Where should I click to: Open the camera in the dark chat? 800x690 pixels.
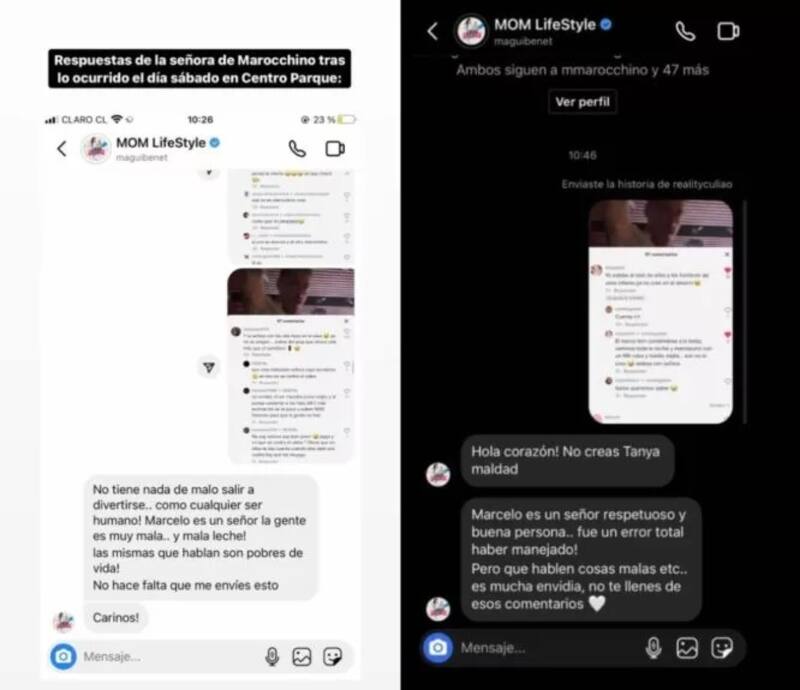click(438, 648)
